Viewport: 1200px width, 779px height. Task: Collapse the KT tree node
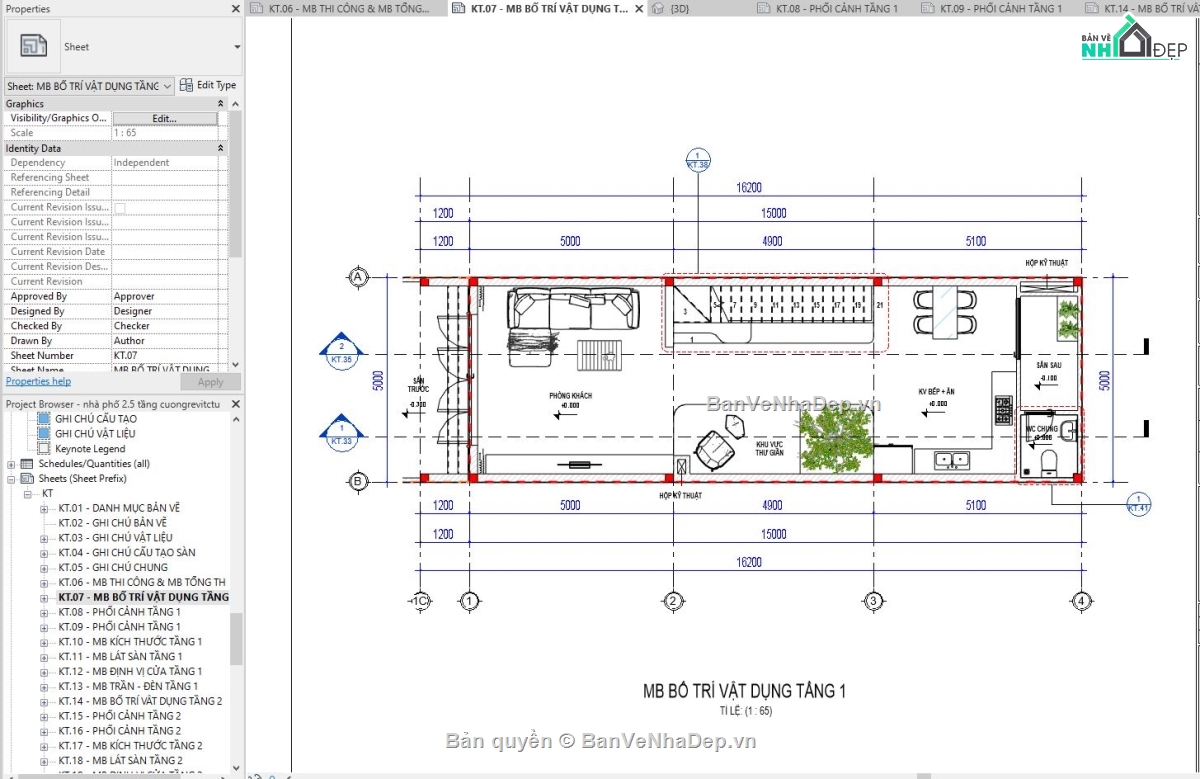click(x=28, y=494)
